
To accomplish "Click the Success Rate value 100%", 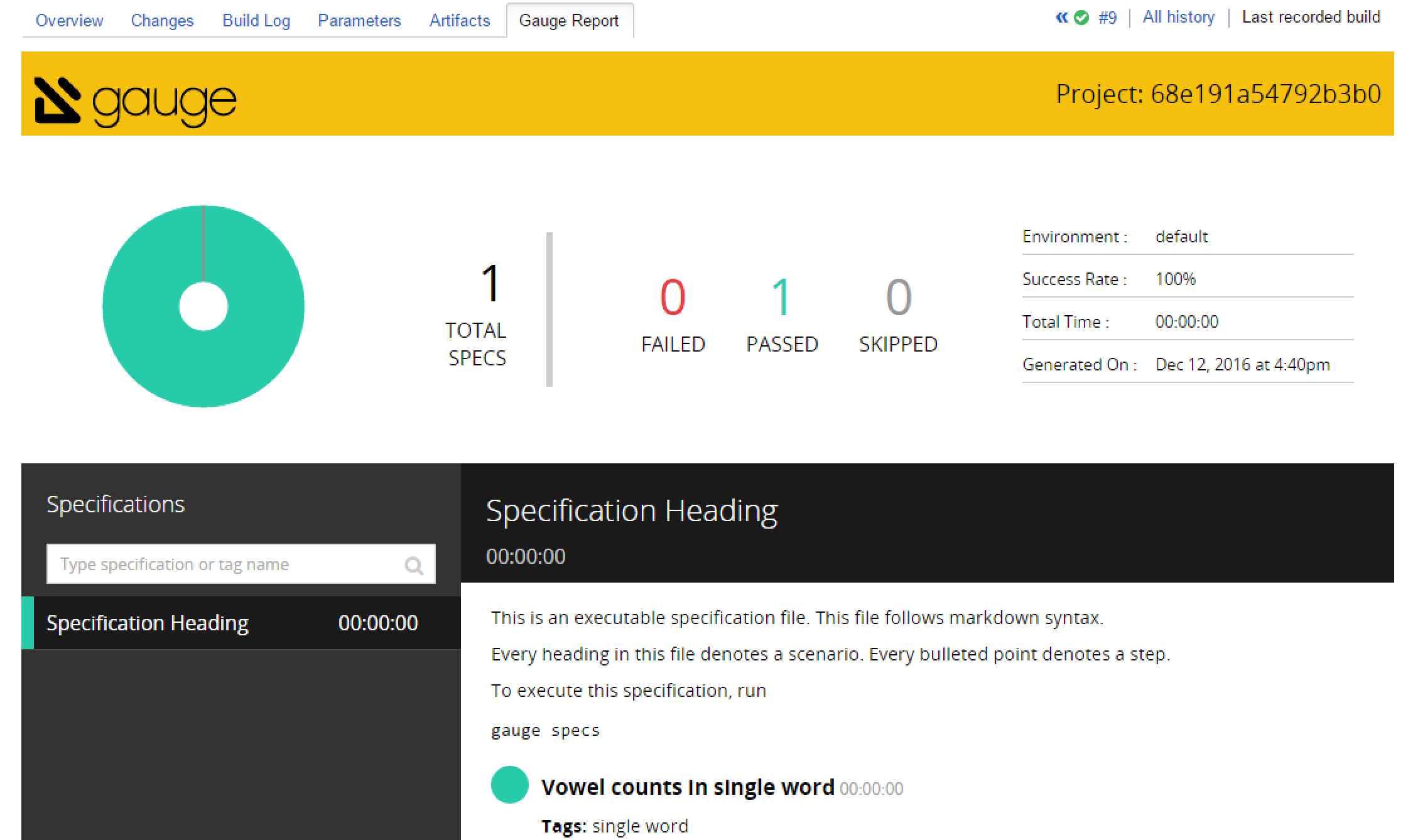I will [x=1176, y=279].
